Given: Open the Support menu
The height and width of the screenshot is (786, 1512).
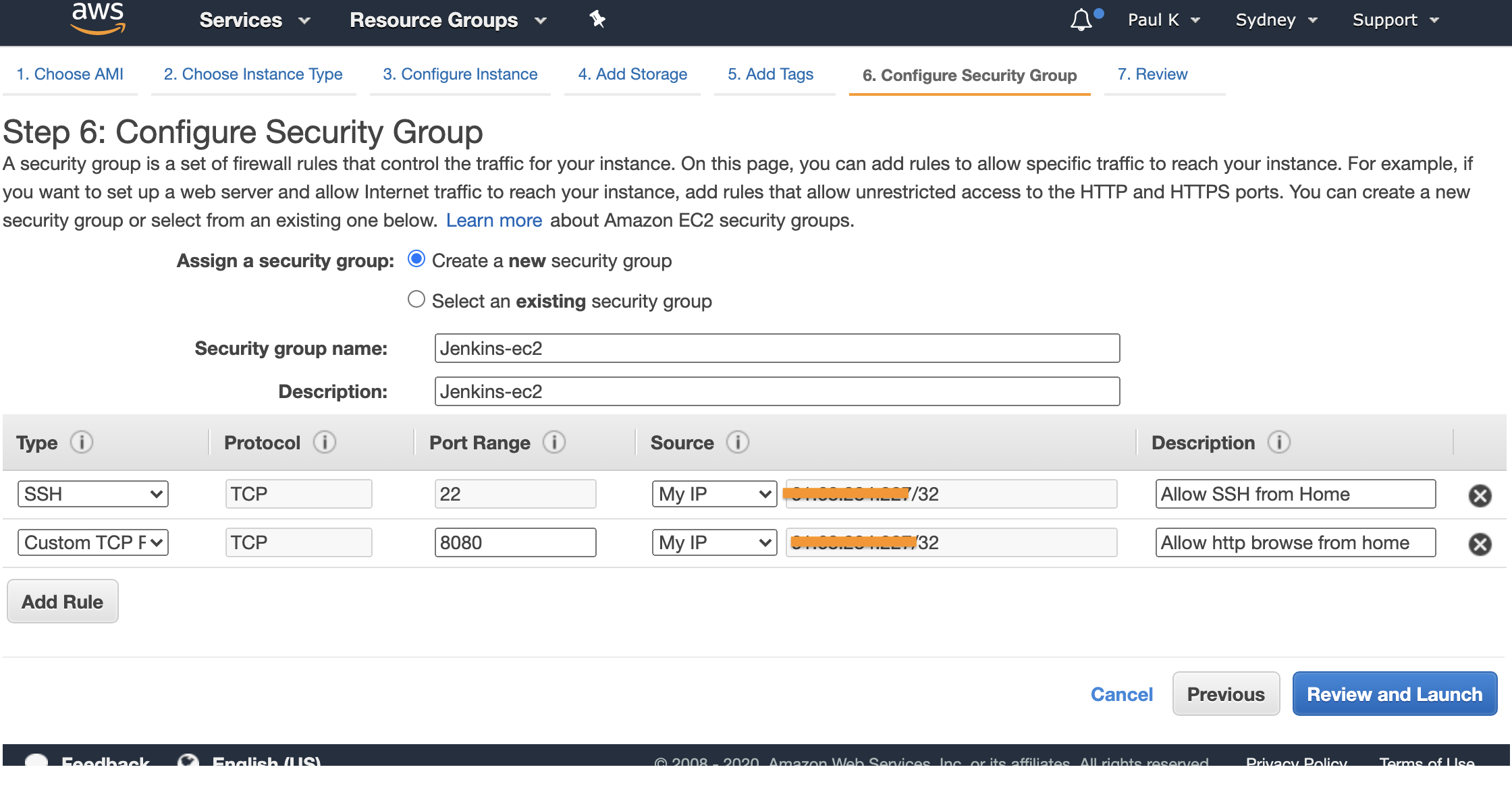Looking at the screenshot, I should pos(1396,20).
